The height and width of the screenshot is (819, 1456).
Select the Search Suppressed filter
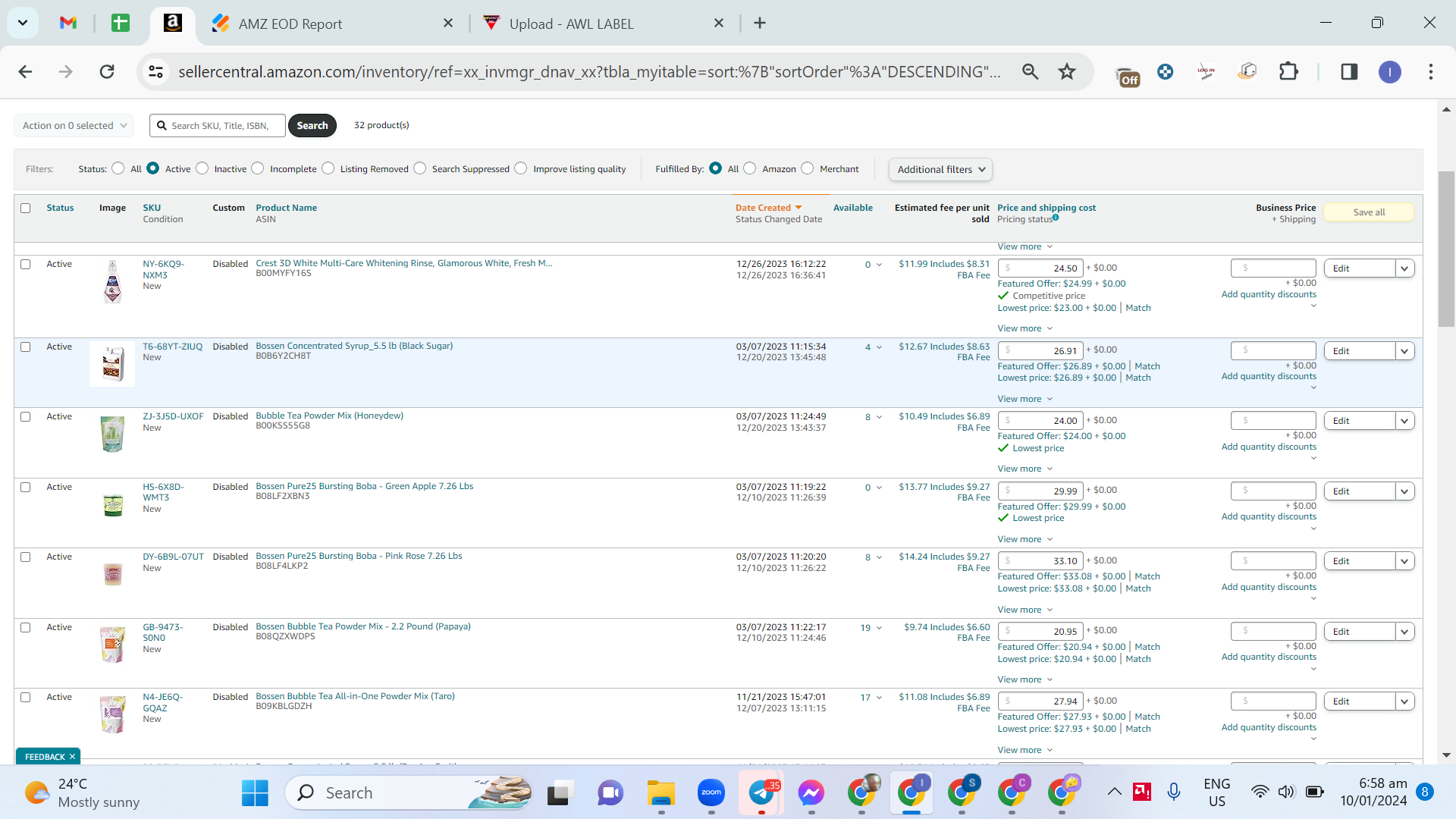pos(420,168)
